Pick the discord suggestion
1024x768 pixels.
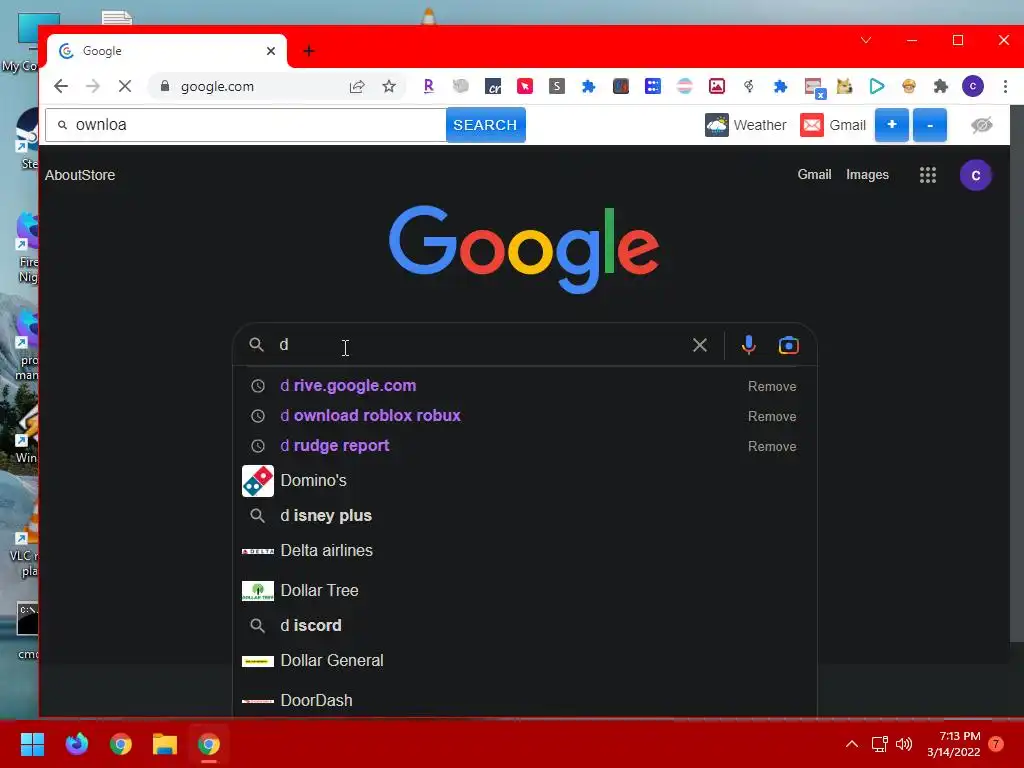[524, 626]
